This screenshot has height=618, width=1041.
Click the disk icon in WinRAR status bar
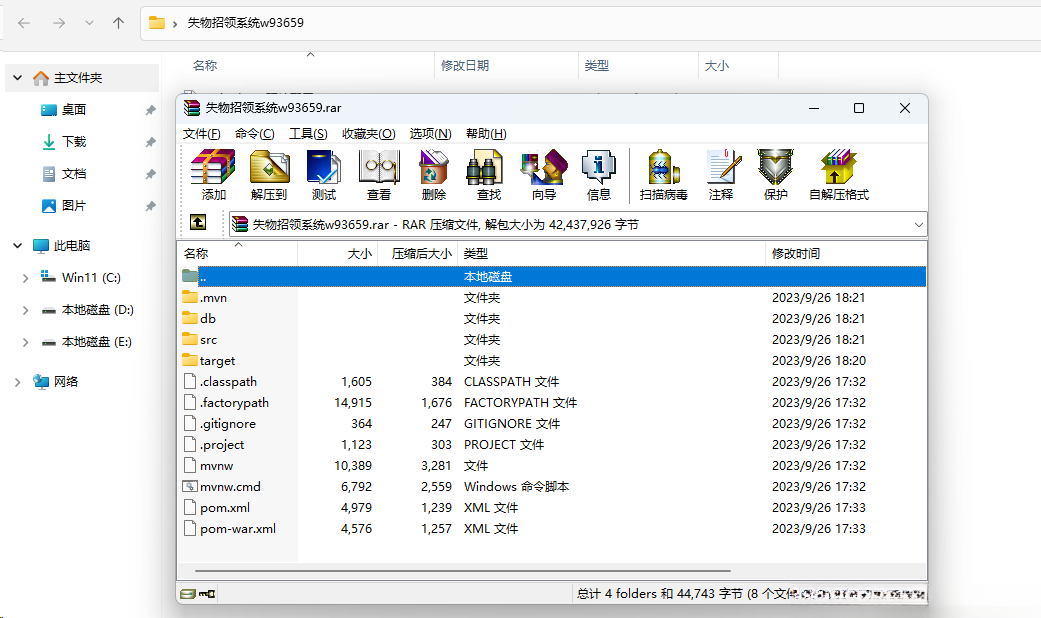(188, 593)
